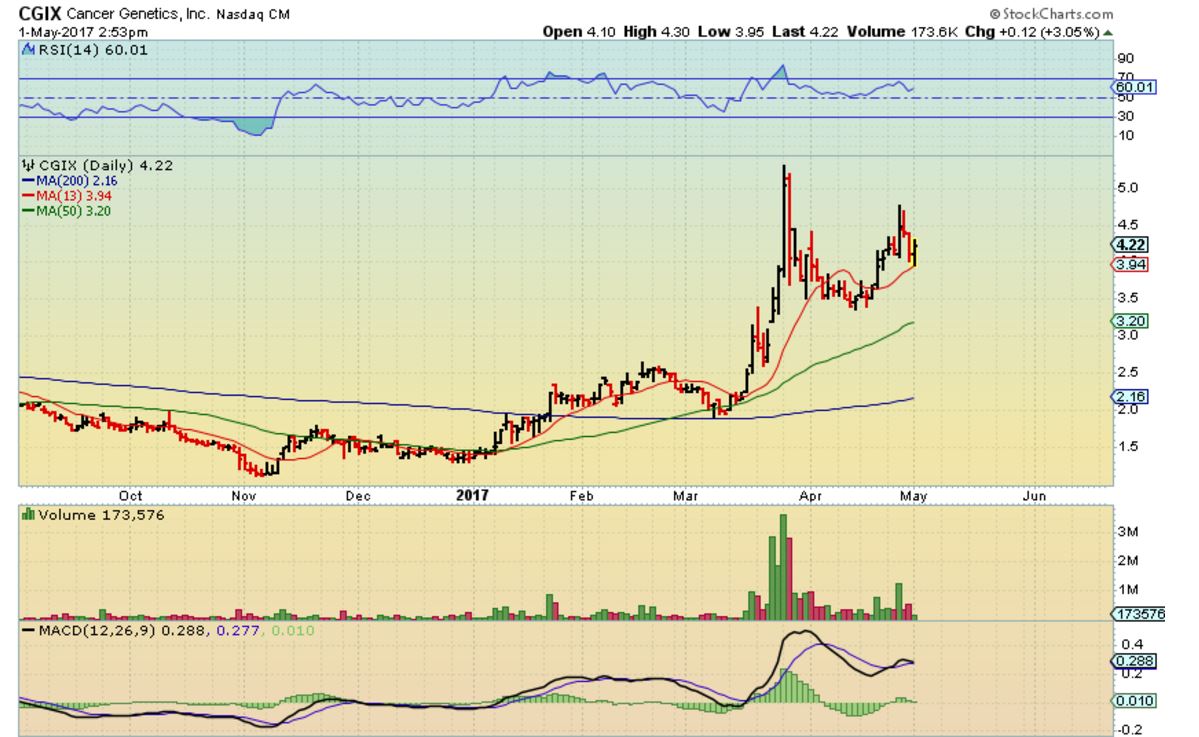Click the May label on the date axis

pyautogui.click(x=914, y=496)
